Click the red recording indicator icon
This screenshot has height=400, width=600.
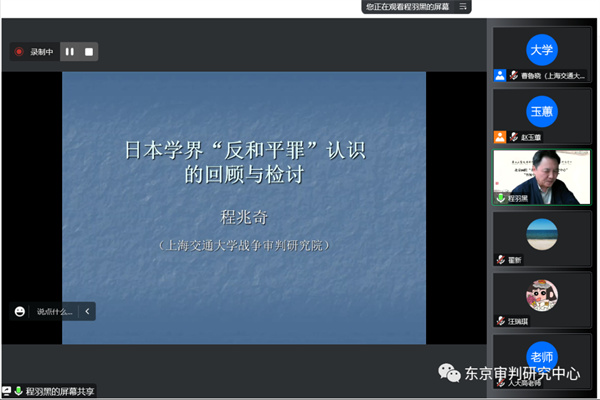coord(19,51)
